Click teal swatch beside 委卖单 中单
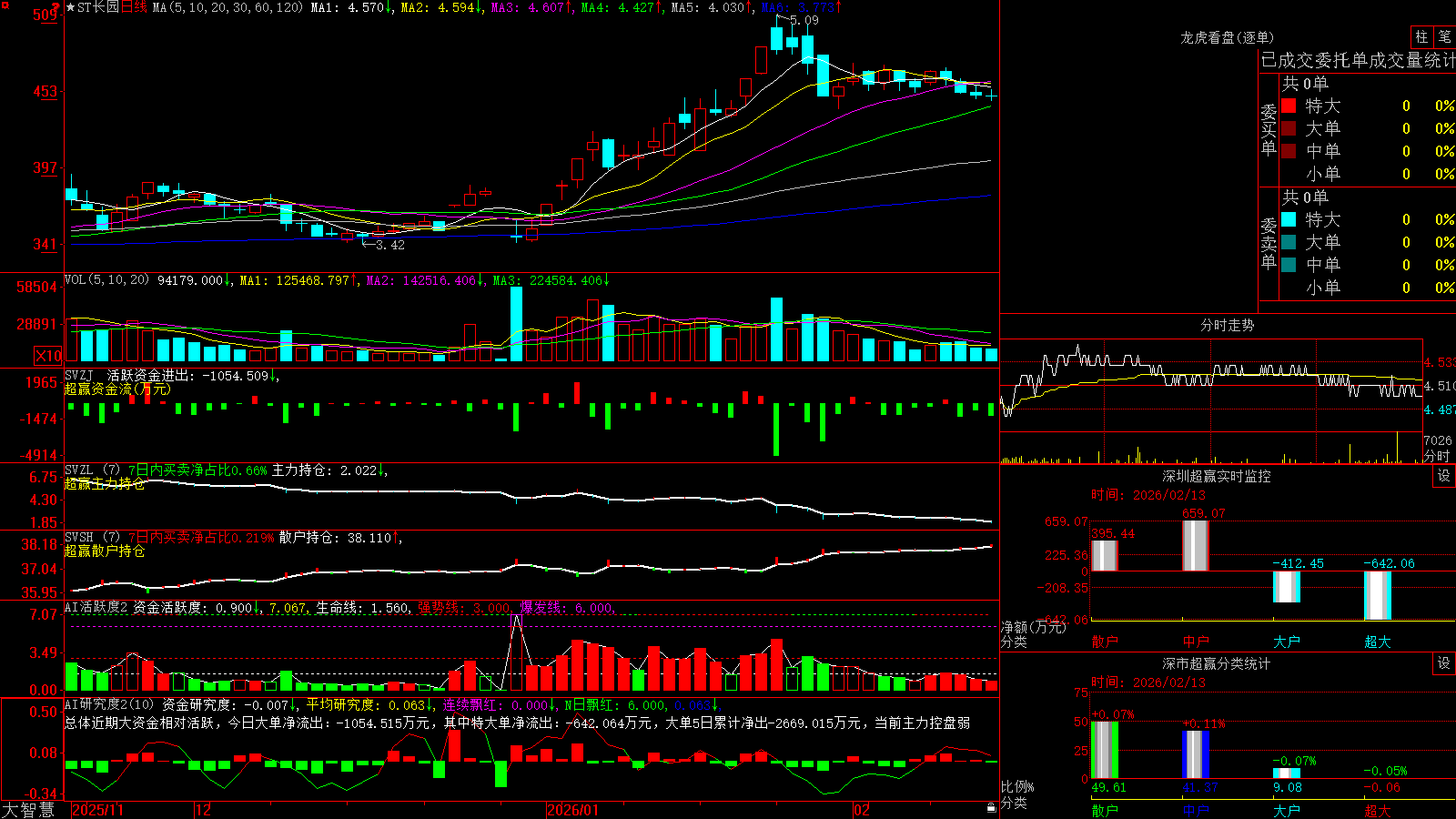 tap(1289, 265)
